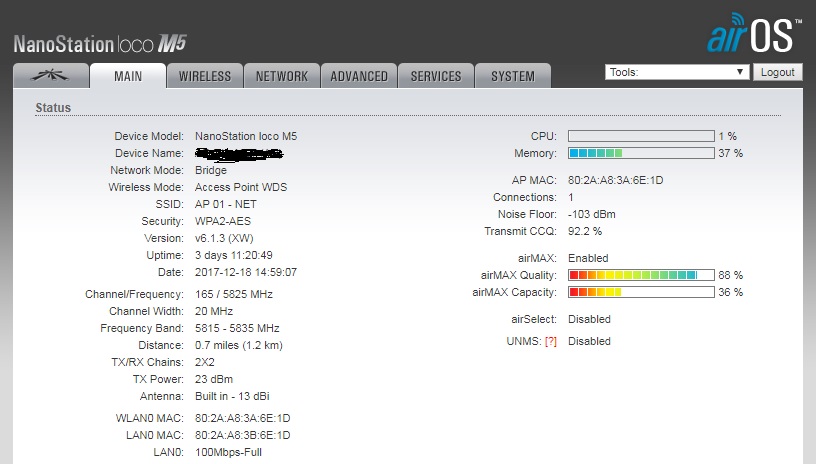Viewport: 816px width, 464px height.
Task: Switch to the MAIN tab
Action: tap(128, 76)
